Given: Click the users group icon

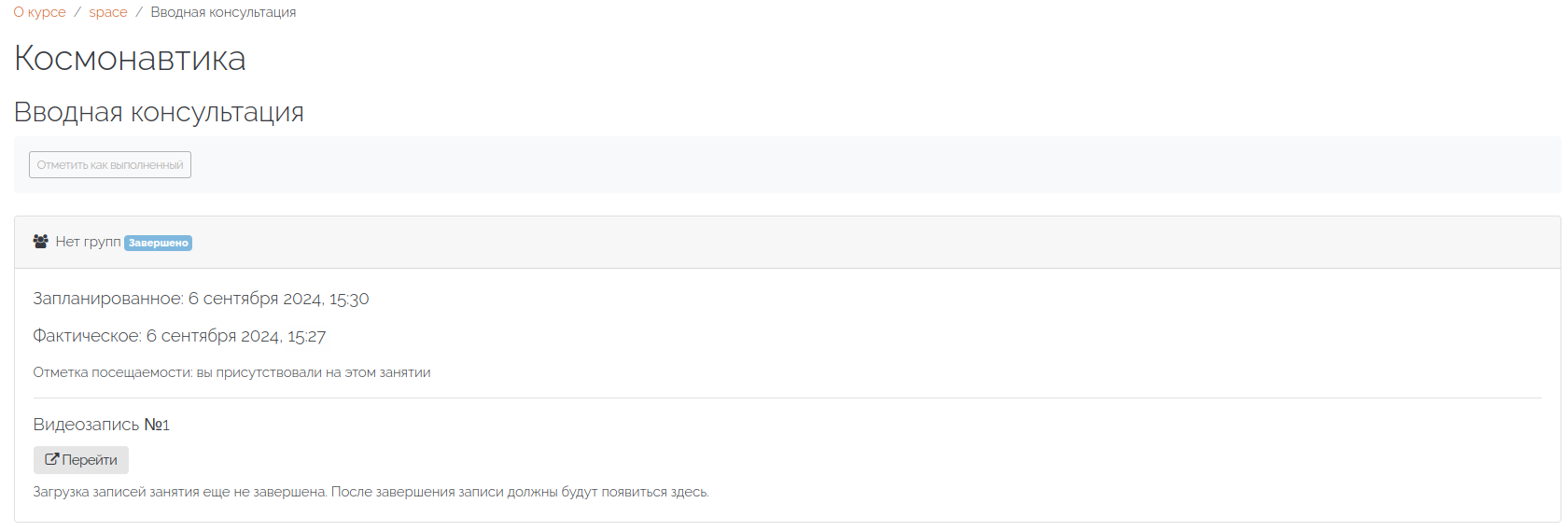Looking at the screenshot, I should click(40, 242).
